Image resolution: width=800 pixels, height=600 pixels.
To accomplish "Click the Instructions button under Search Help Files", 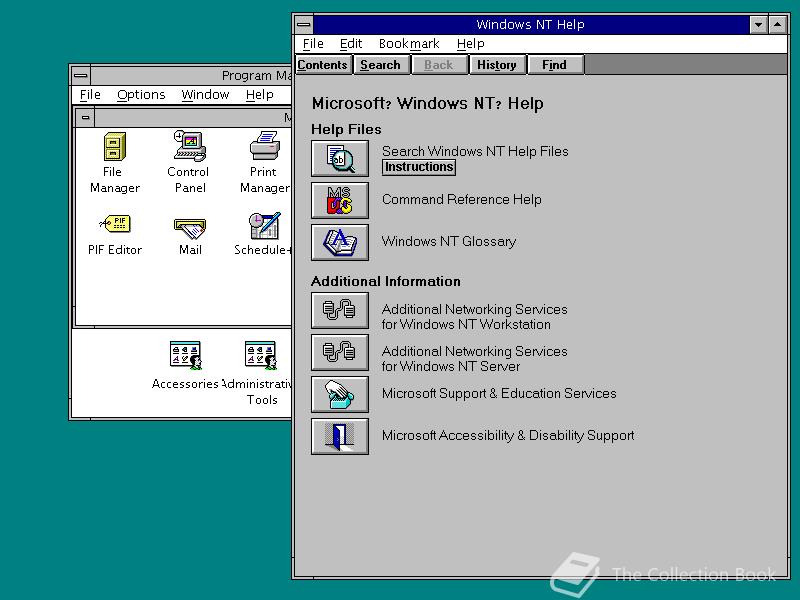I will coord(419,167).
